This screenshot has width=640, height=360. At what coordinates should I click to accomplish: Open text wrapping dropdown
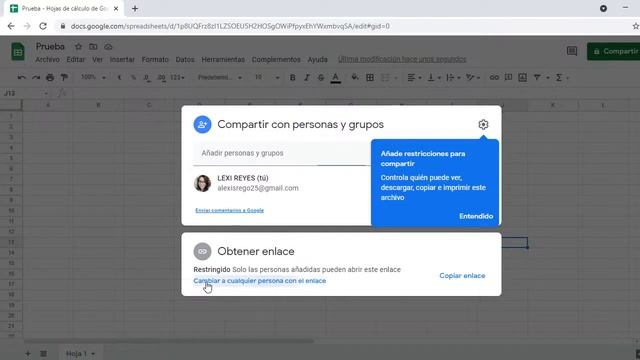tap(453, 78)
